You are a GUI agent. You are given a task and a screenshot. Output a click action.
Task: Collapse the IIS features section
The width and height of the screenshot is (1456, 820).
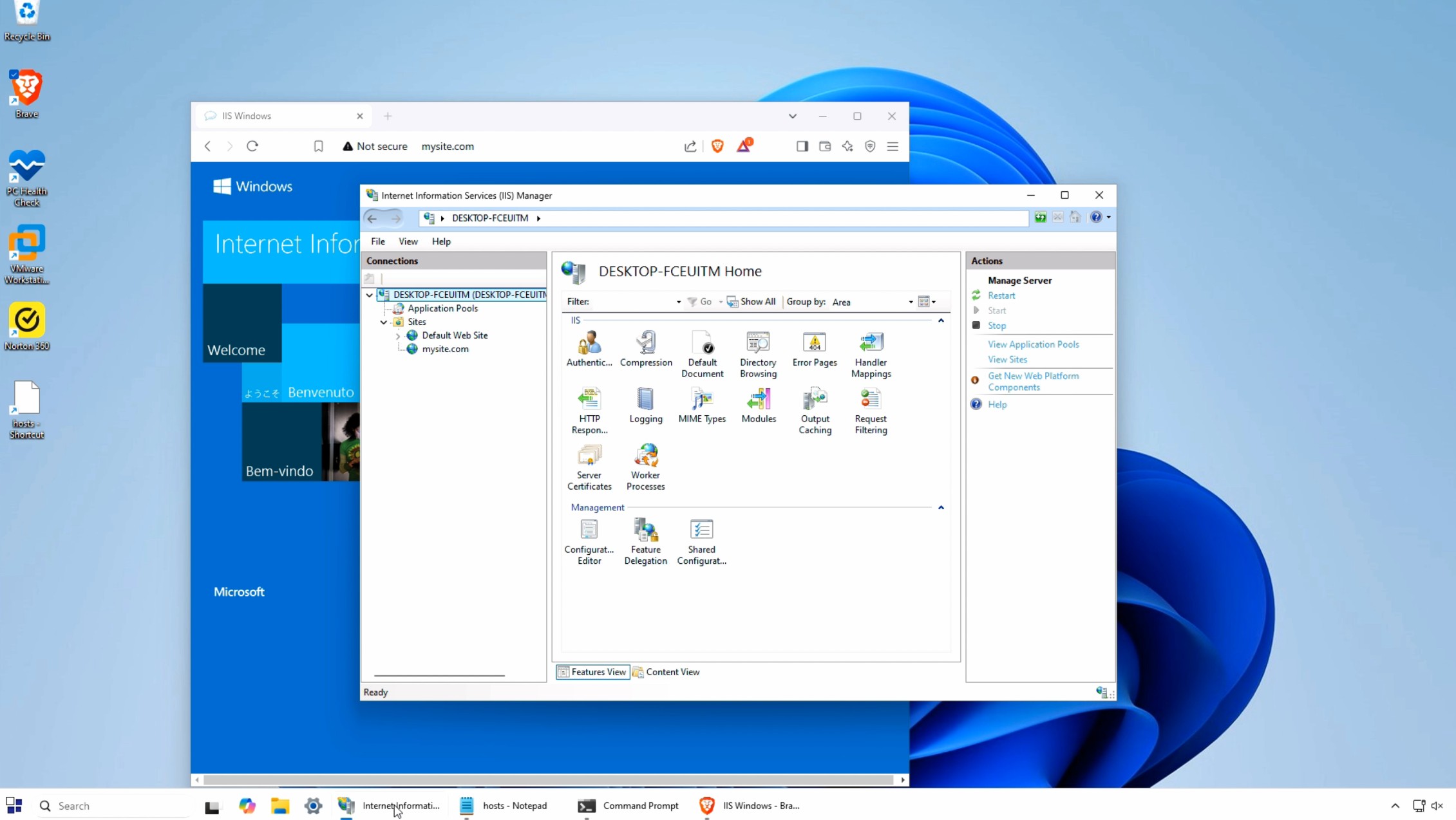coord(941,321)
